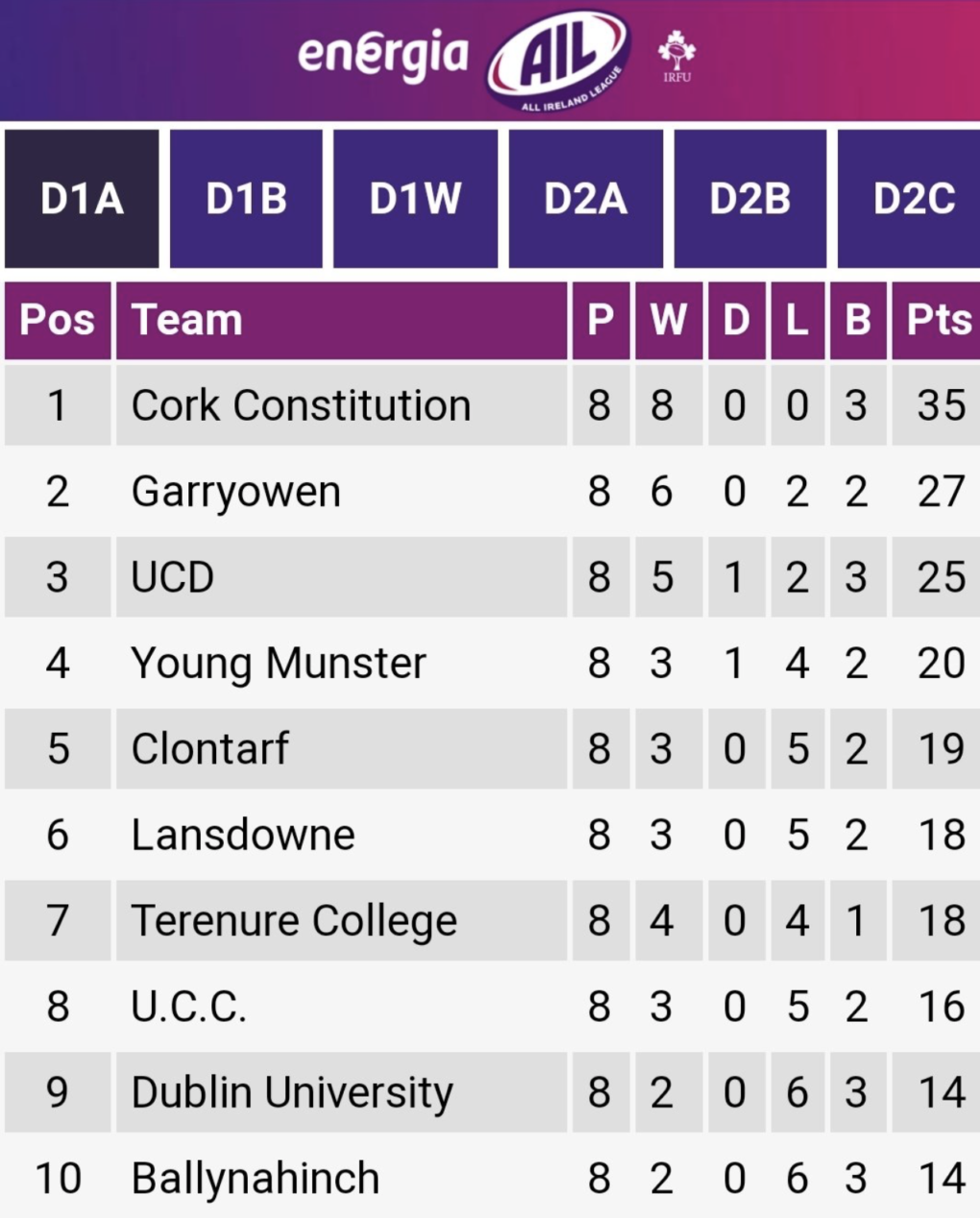Show the D2A division table
Screen dimensions: 980x1218
(x=585, y=199)
